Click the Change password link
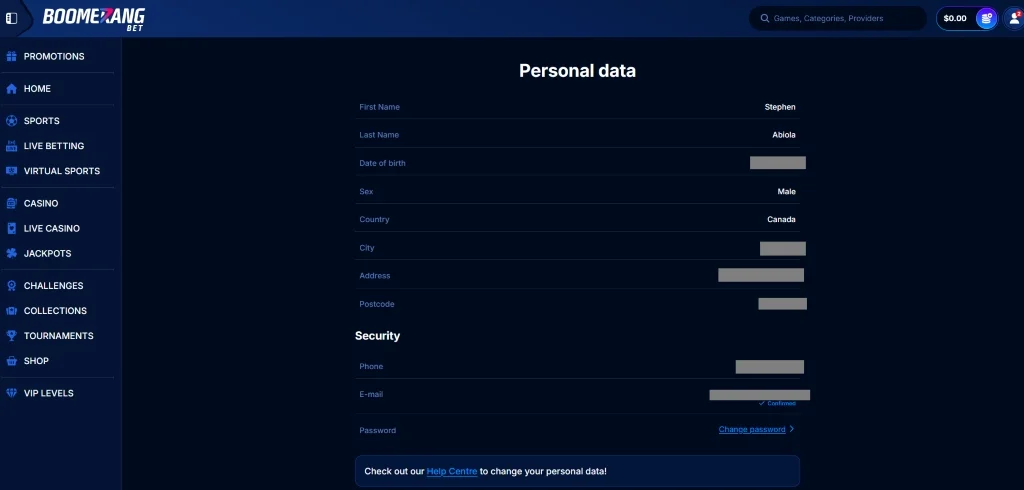Viewport: 1024px width, 490px height. click(x=752, y=429)
